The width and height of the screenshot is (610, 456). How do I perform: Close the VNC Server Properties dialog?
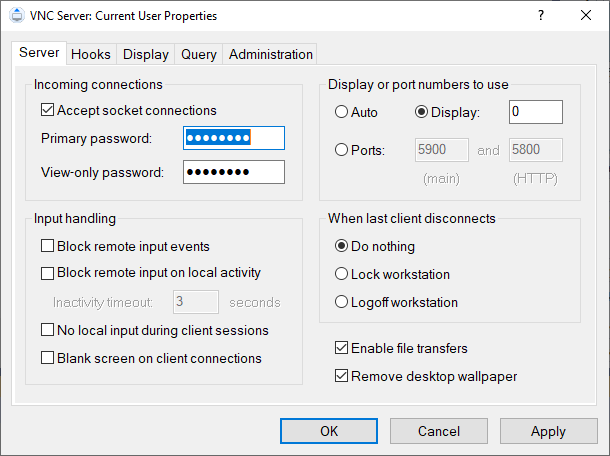click(x=587, y=16)
